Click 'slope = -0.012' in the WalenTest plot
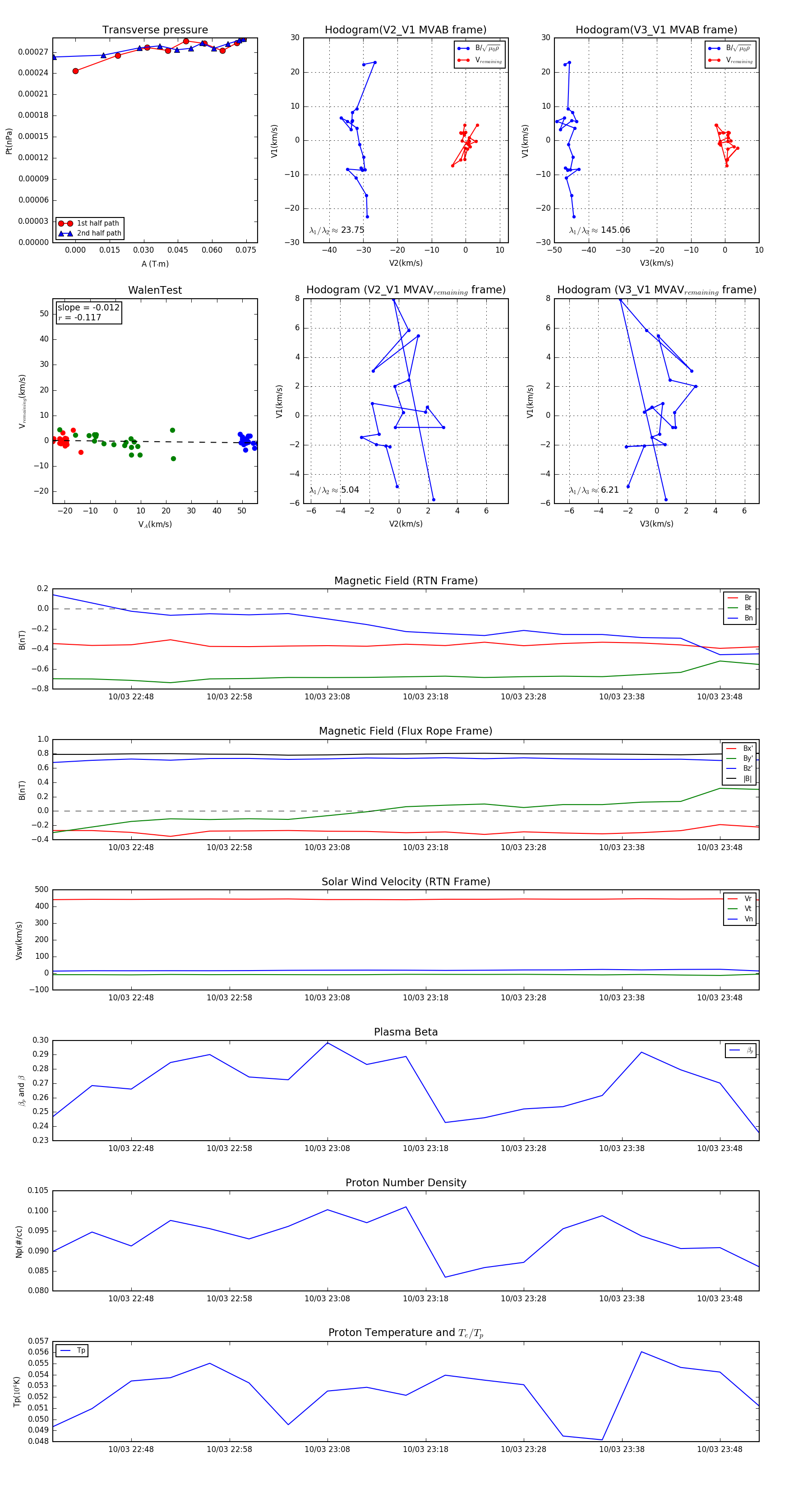 pos(88,308)
